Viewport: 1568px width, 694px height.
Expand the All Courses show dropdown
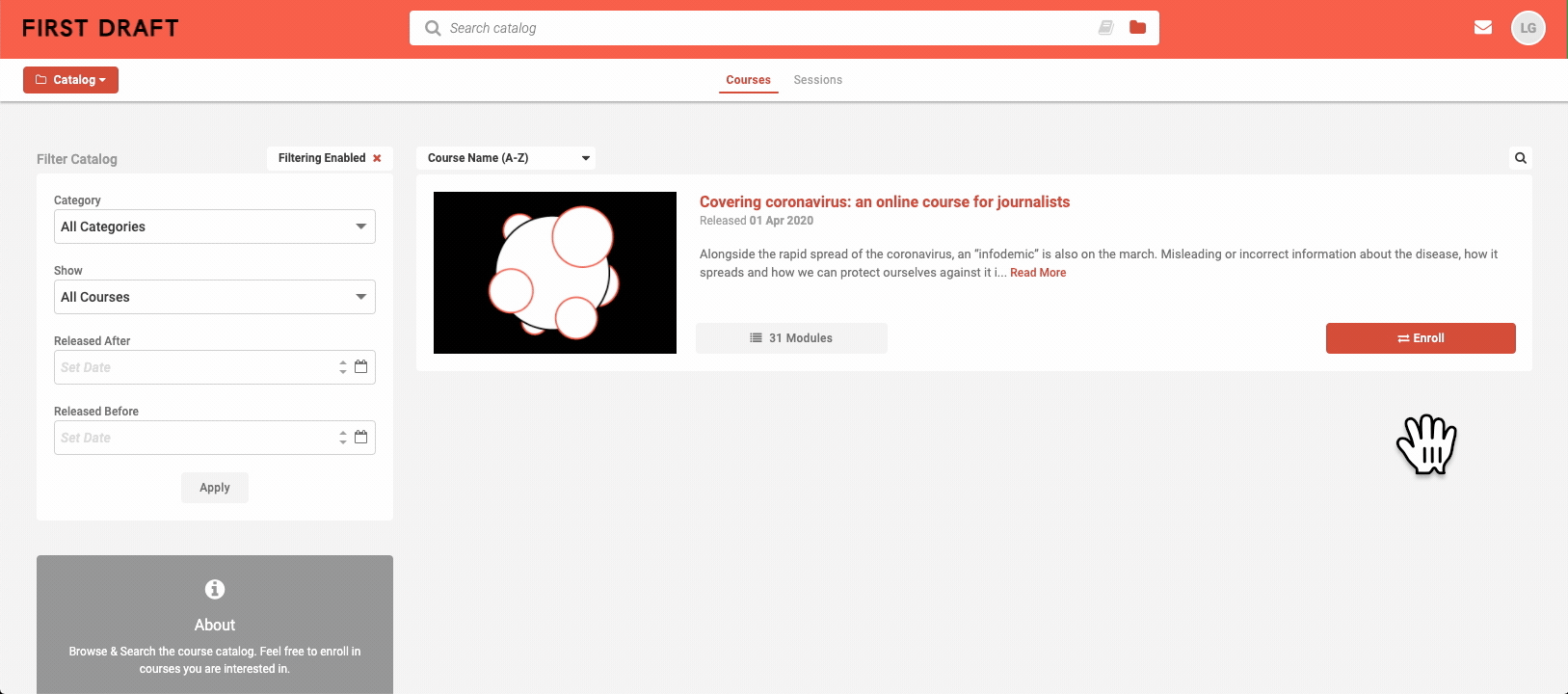click(x=214, y=297)
